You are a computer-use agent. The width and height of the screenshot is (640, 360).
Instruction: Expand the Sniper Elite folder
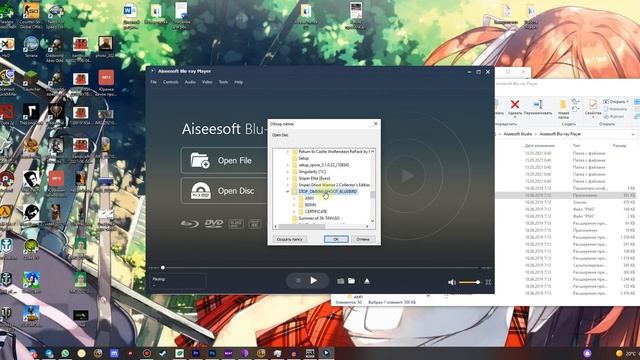coord(287,178)
